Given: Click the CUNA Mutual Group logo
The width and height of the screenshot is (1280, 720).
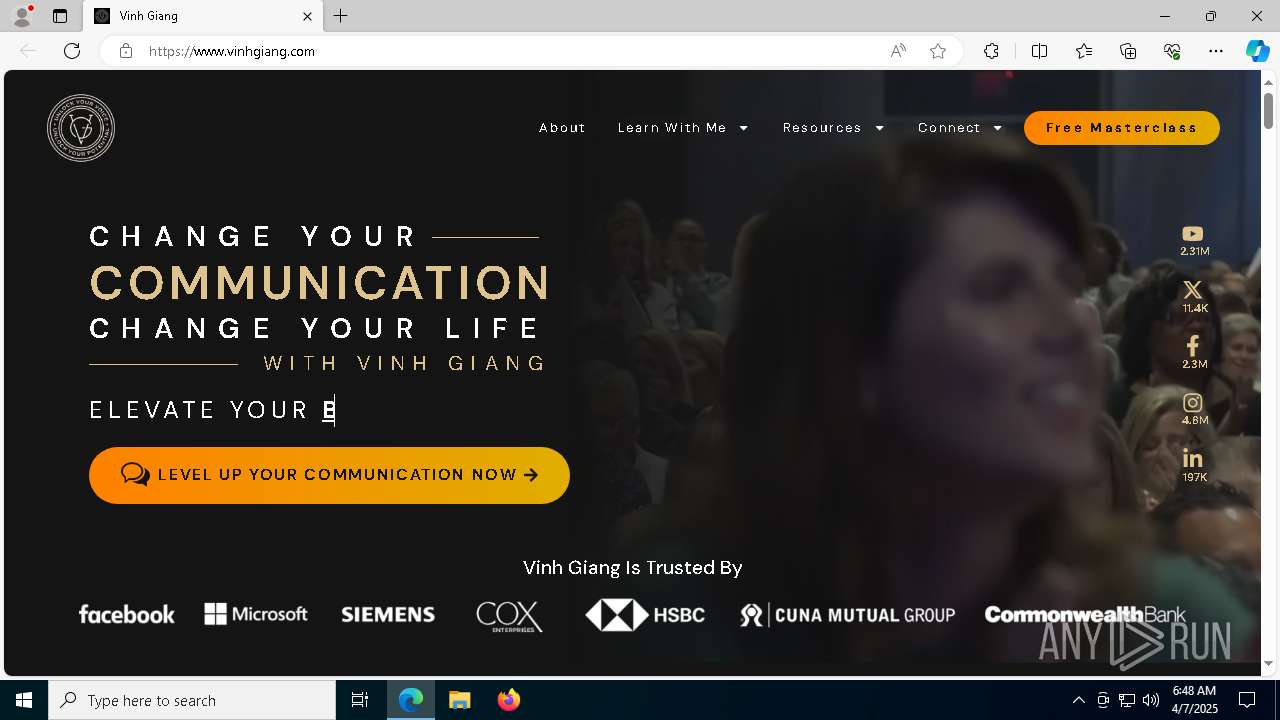Looking at the screenshot, I should coord(847,615).
